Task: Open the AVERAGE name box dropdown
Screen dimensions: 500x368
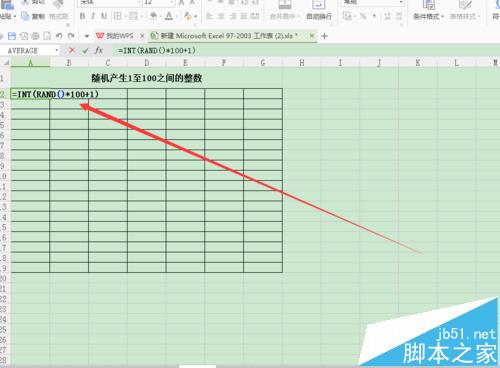Action: [57, 50]
